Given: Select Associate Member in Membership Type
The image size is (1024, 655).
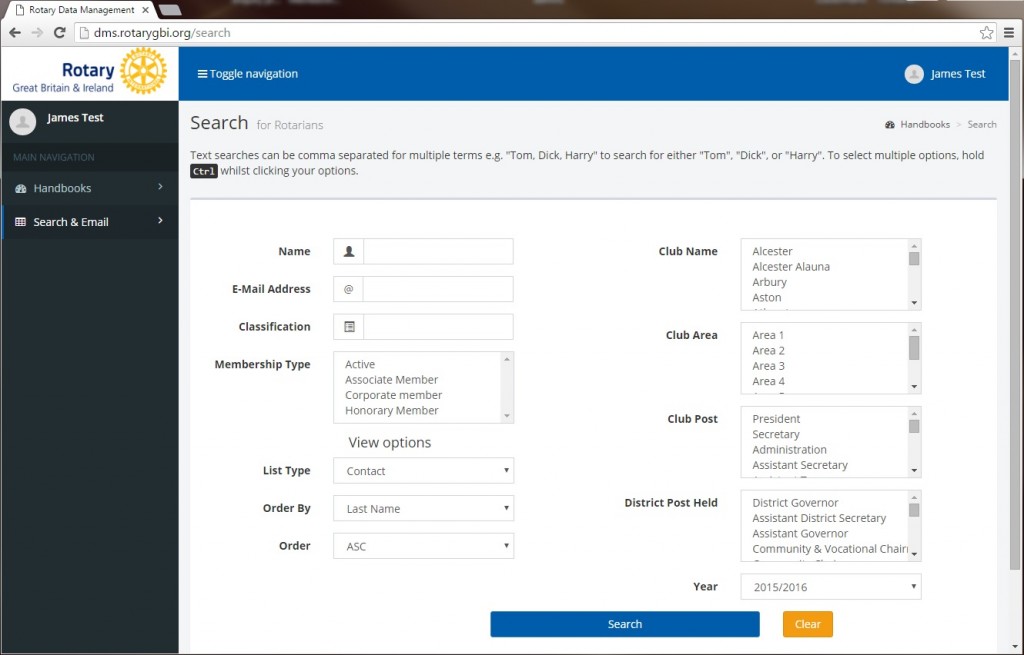Looking at the screenshot, I should pyautogui.click(x=391, y=379).
